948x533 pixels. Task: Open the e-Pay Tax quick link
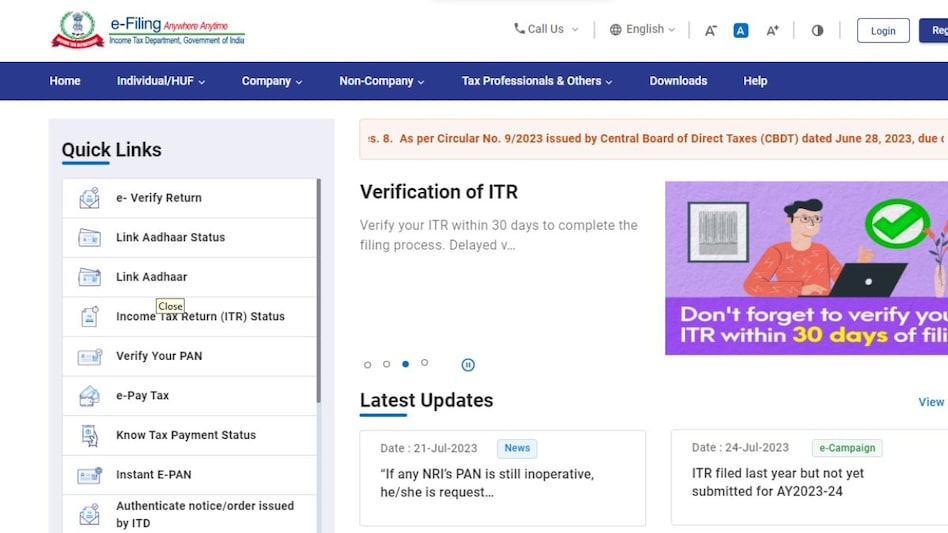click(x=189, y=396)
